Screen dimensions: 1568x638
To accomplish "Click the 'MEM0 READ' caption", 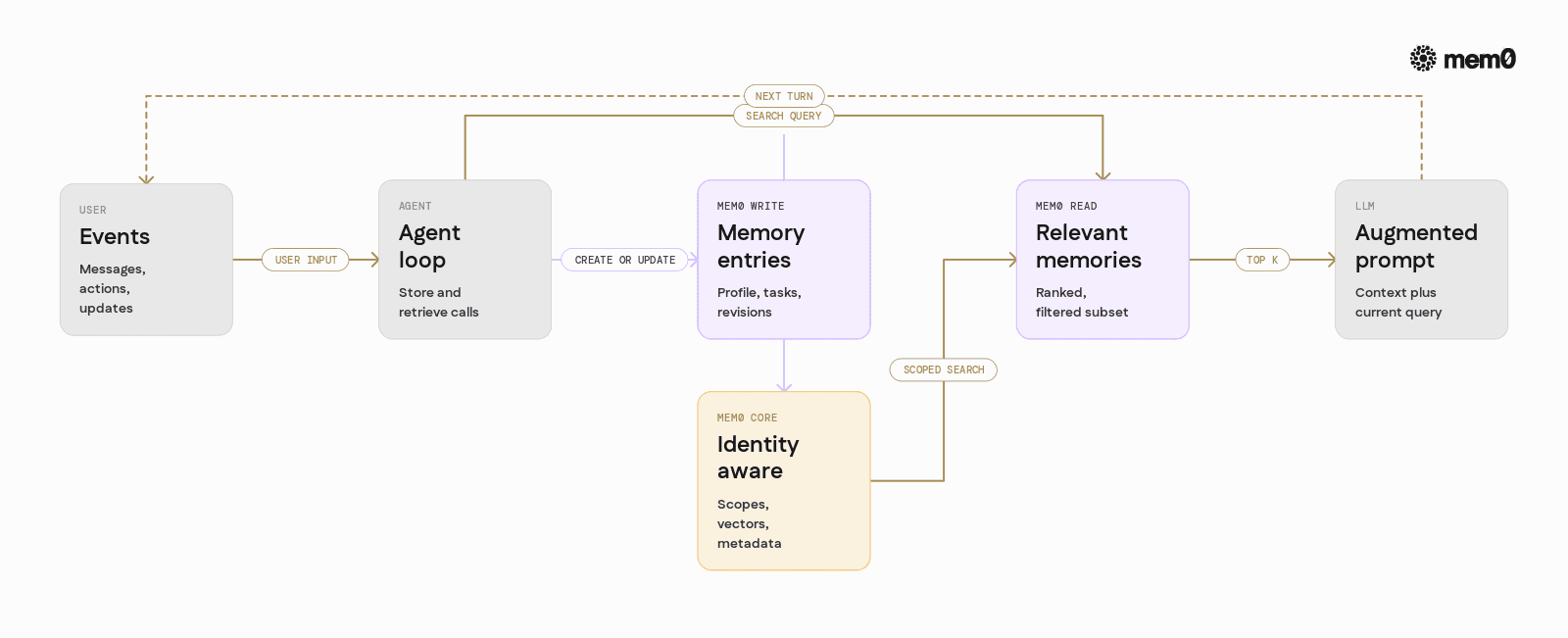I will [x=1066, y=206].
